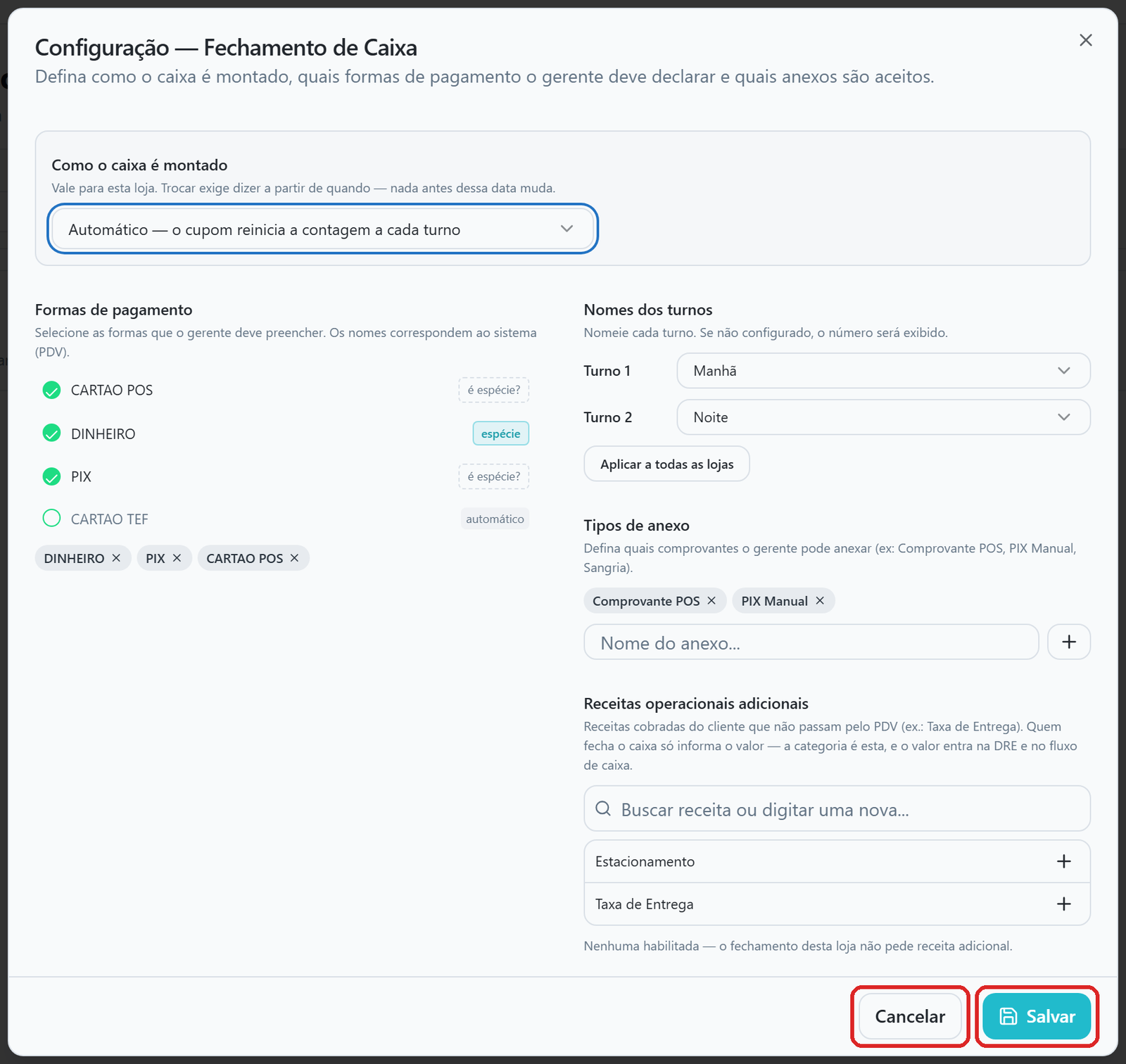Save the configuration with Salvar
The image size is (1126, 1064).
[x=1037, y=1016]
